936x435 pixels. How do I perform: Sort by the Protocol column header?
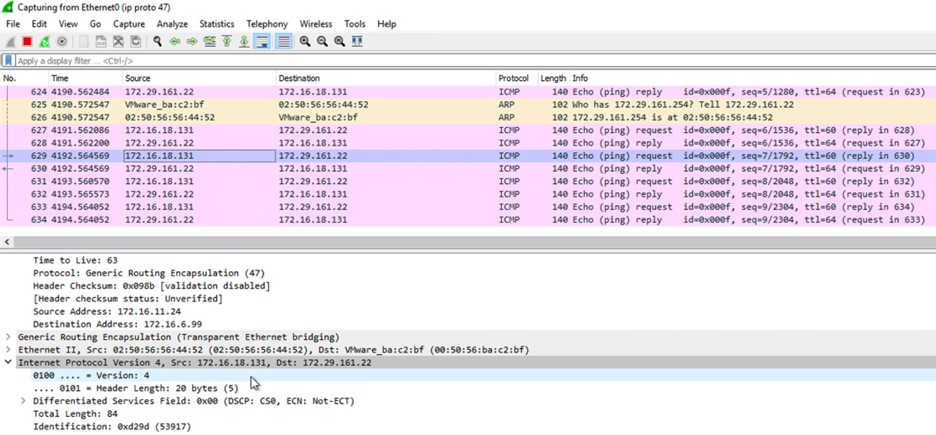pyautogui.click(x=513, y=78)
